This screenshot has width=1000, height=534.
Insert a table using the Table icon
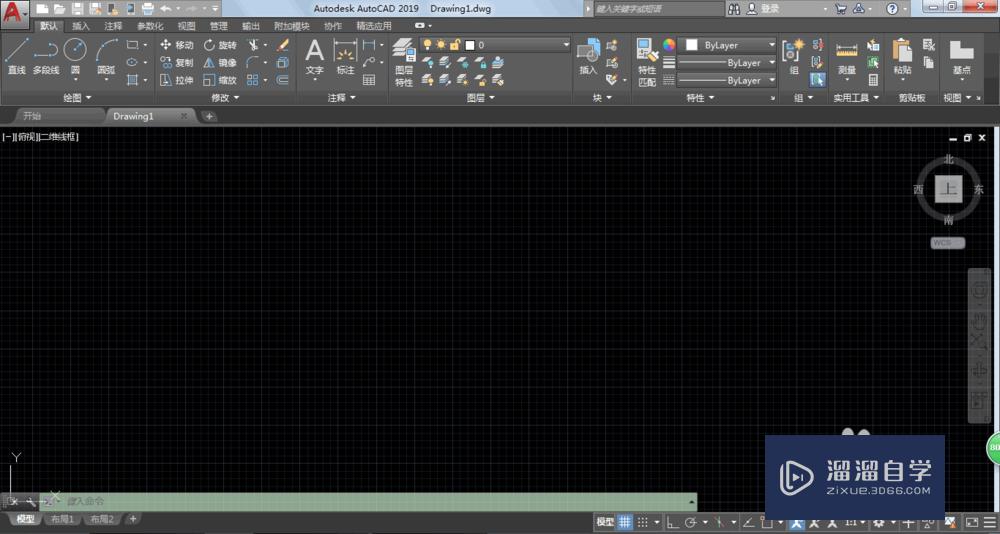(x=369, y=80)
